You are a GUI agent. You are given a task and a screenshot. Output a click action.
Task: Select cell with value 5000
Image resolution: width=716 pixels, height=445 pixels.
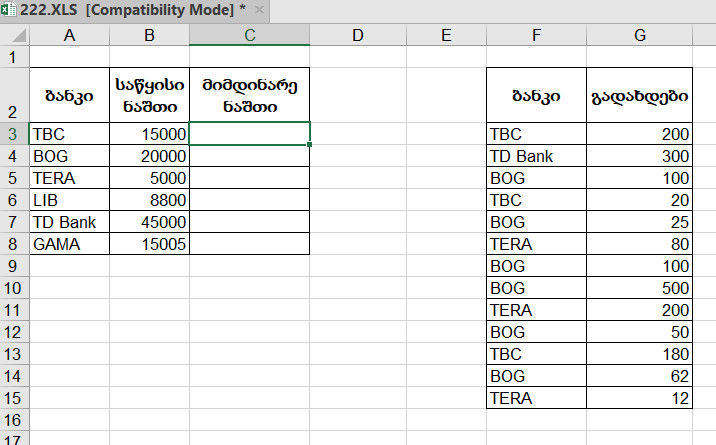pyautogui.click(x=149, y=178)
